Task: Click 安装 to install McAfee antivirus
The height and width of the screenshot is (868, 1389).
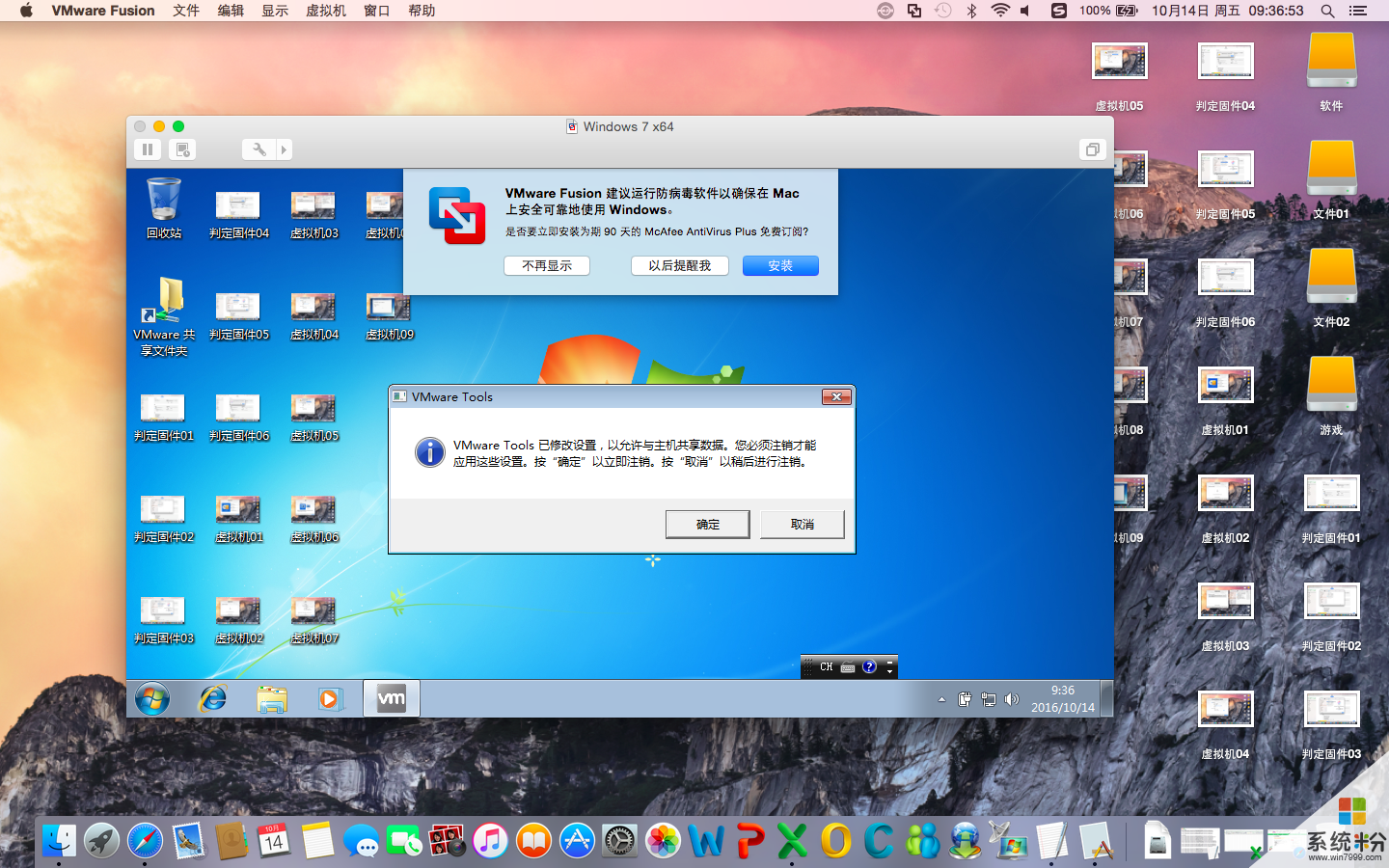Action: pyautogui.click(x=780, y=266)
